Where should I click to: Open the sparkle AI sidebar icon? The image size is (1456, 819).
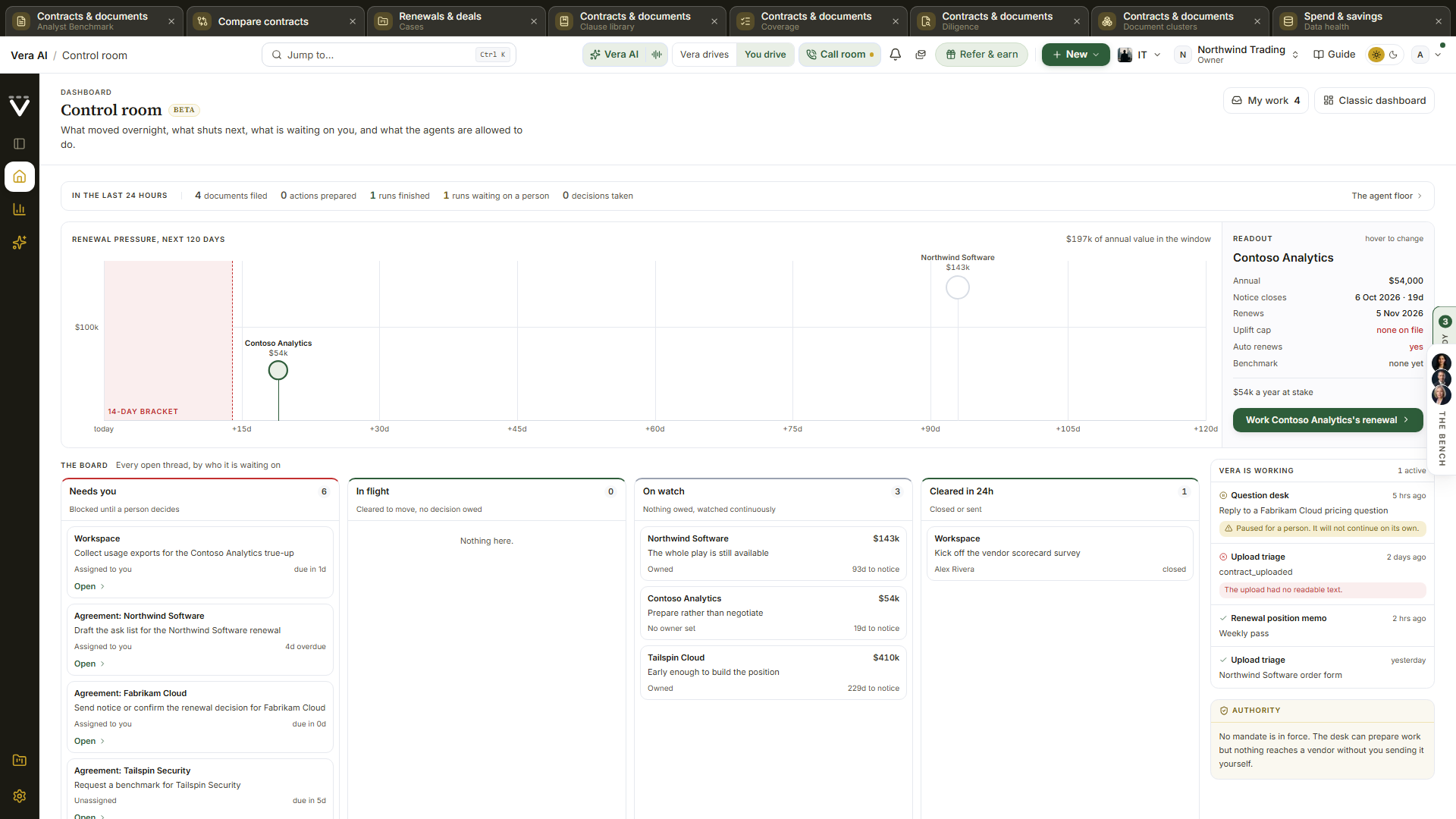(20, 243)
